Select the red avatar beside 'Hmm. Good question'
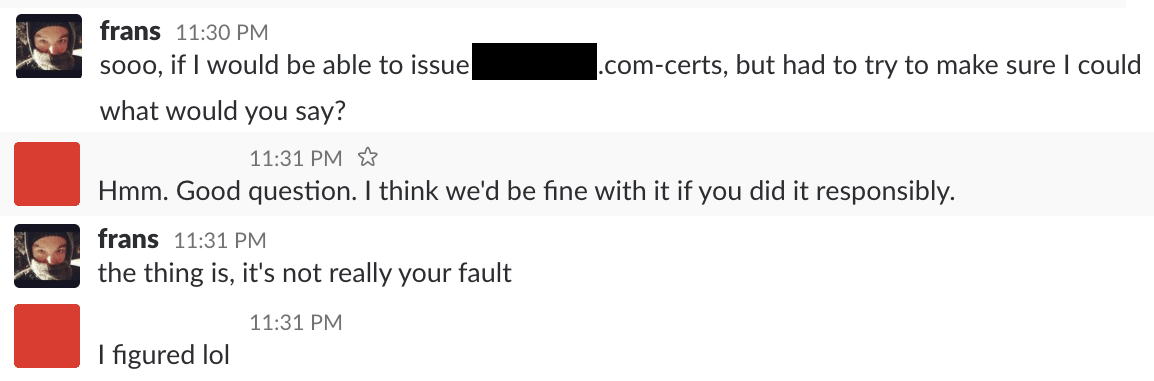This screenshot has width=1154, height=381. [x=47, y=174]
